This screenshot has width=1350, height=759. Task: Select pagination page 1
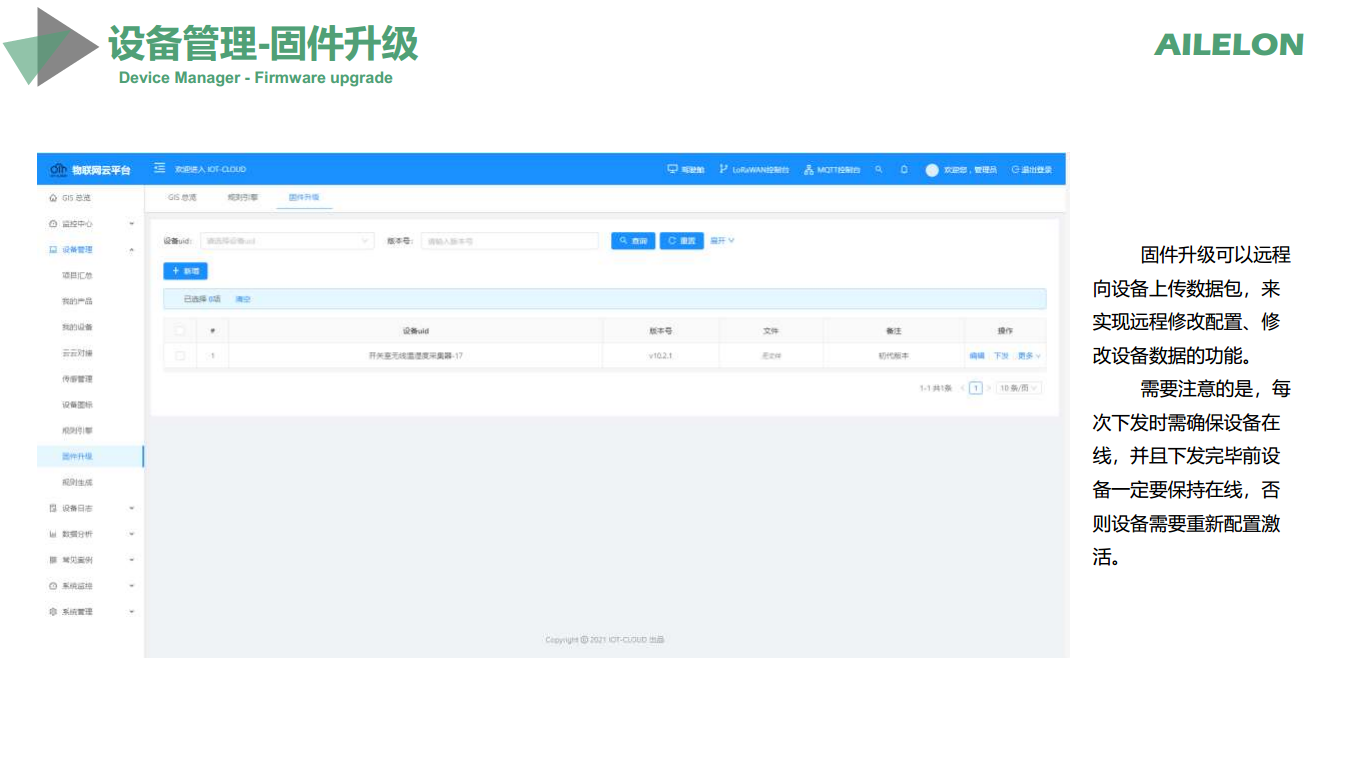976,388
